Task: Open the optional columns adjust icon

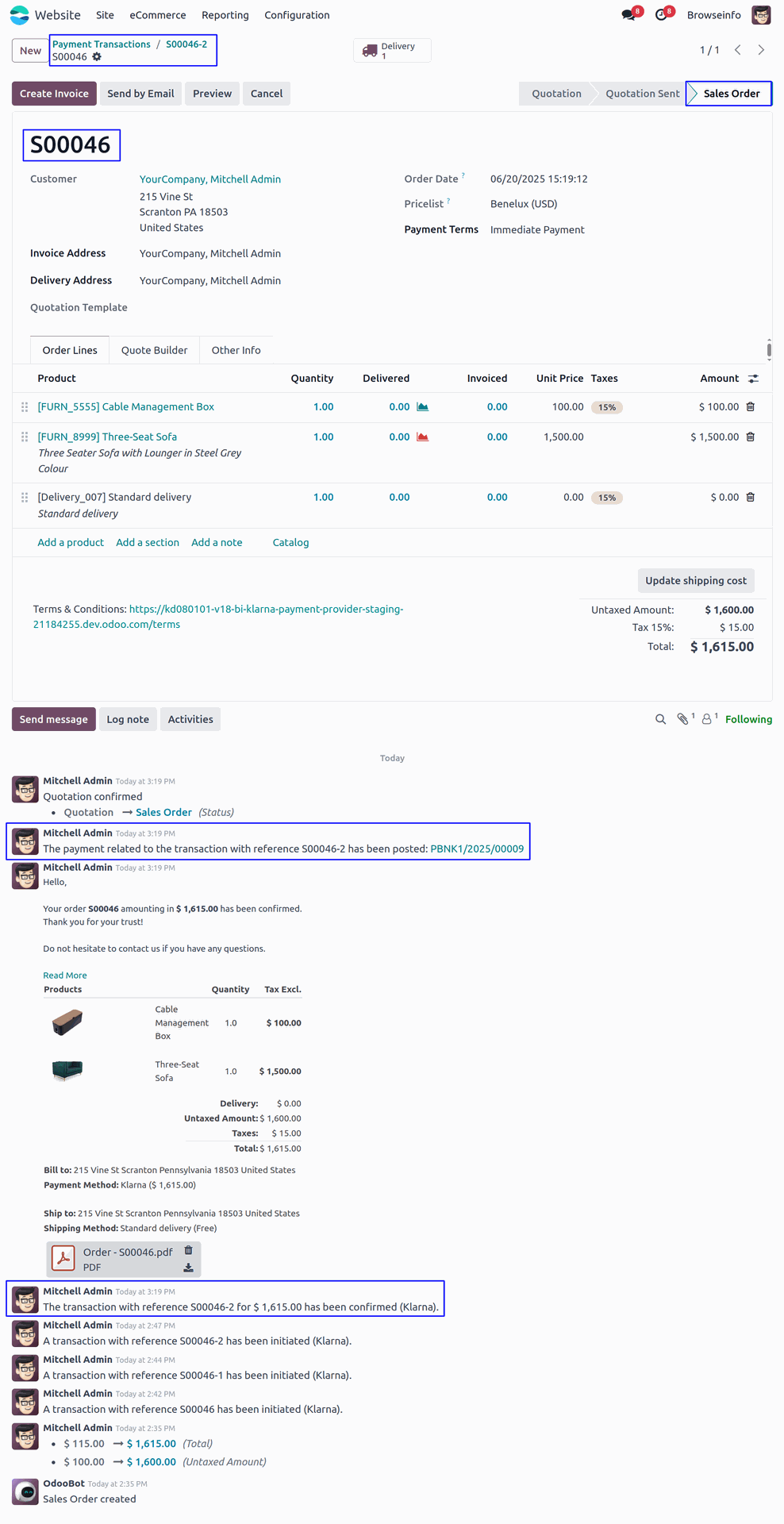Action: 753,379
